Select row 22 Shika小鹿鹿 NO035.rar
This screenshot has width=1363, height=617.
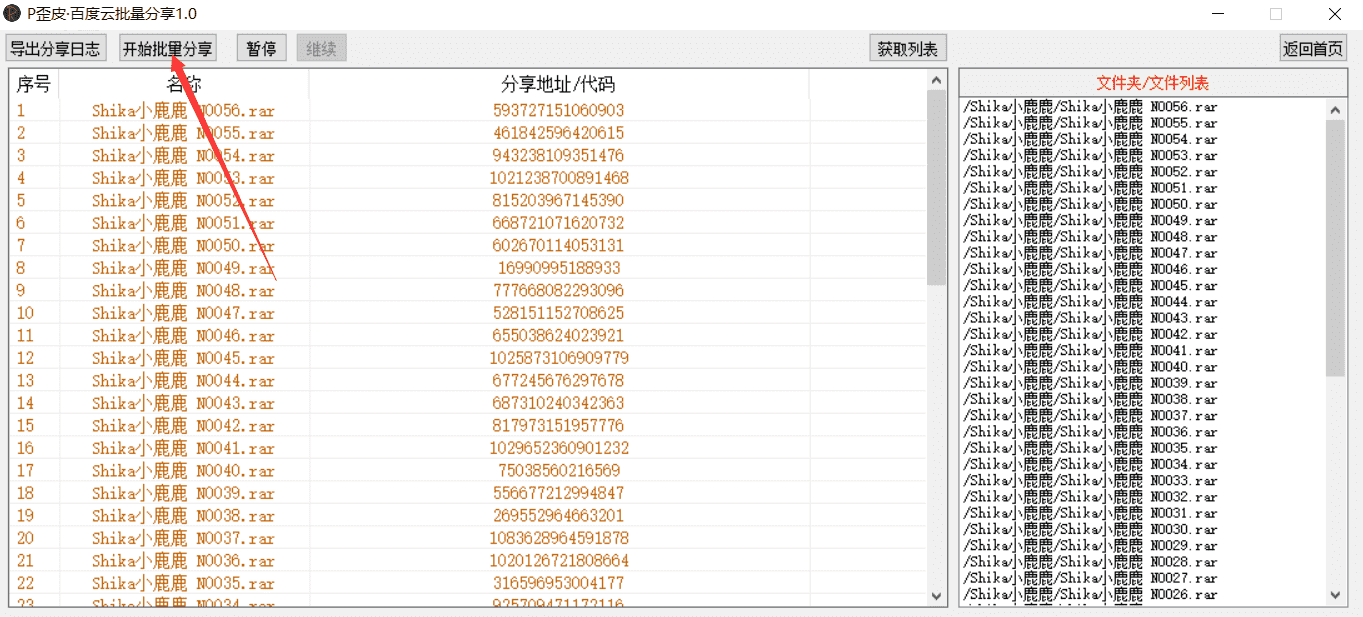[183, 583]
